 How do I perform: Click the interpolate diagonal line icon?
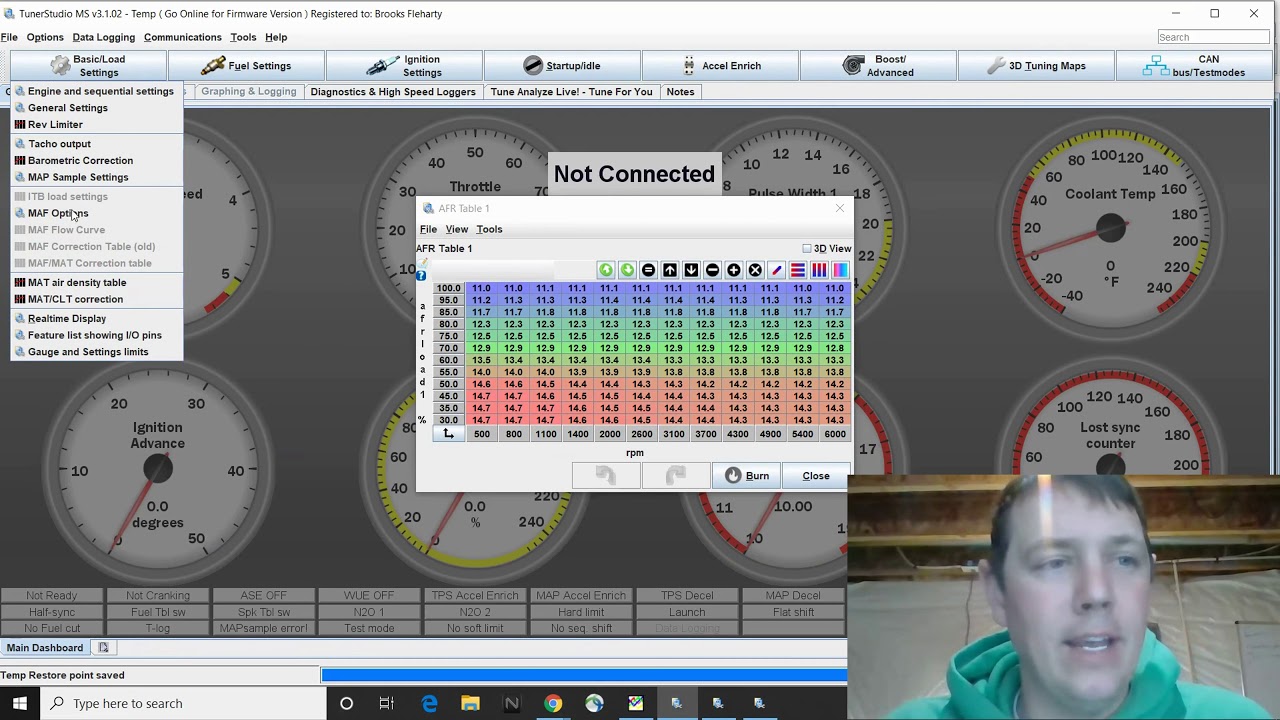coord(776,270)
